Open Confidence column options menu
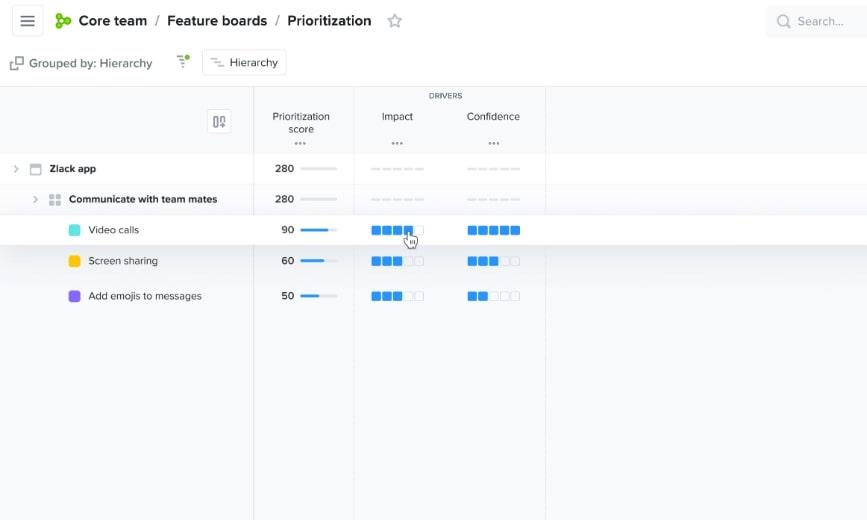867x520 pixels. (493, 144)
